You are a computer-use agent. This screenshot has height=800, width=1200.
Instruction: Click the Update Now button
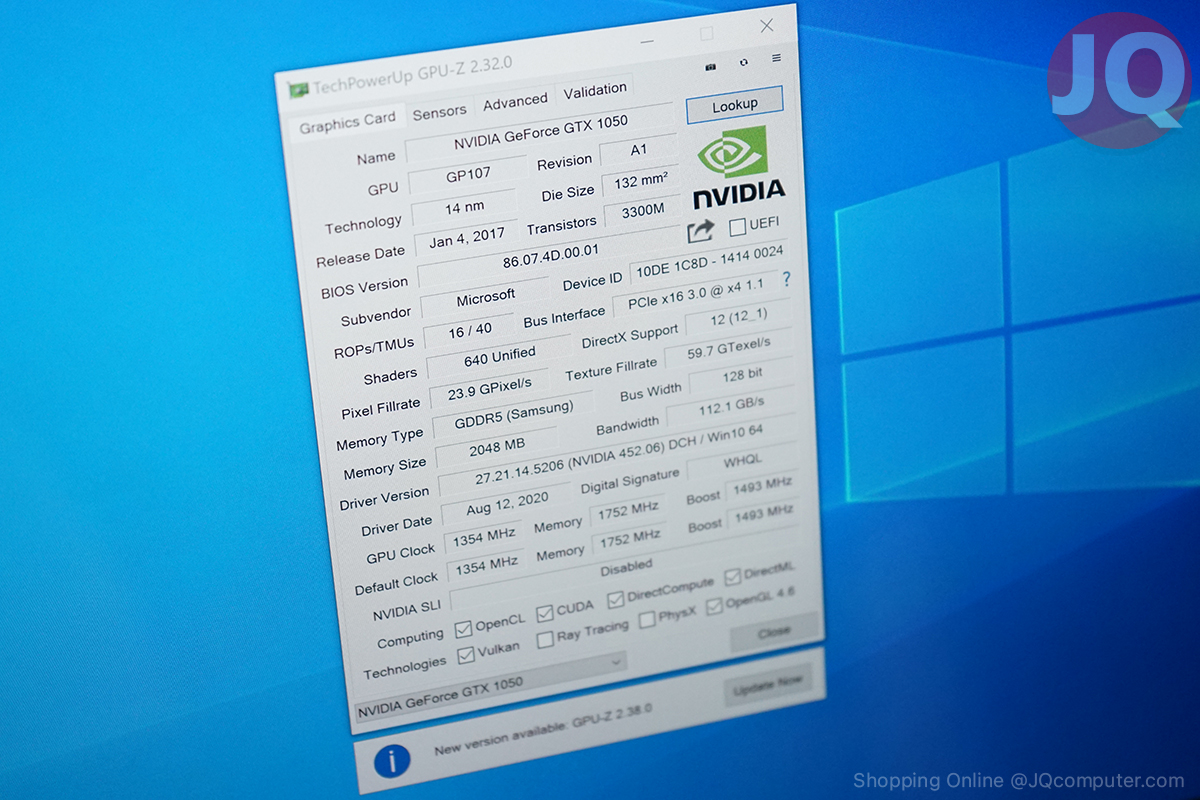coord(768,687)
